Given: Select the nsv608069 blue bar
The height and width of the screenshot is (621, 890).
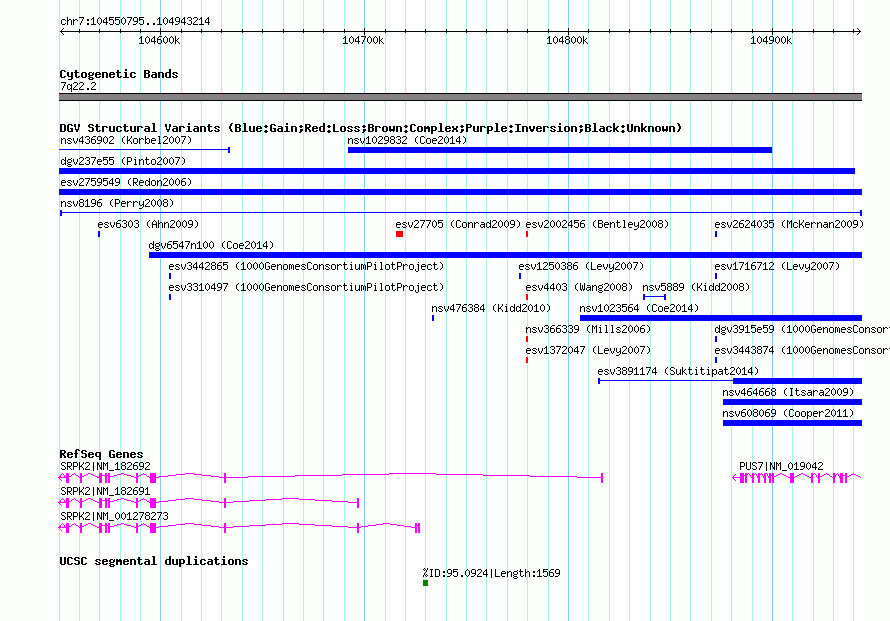Looking at the screenshot, I should tap(792, 423).
